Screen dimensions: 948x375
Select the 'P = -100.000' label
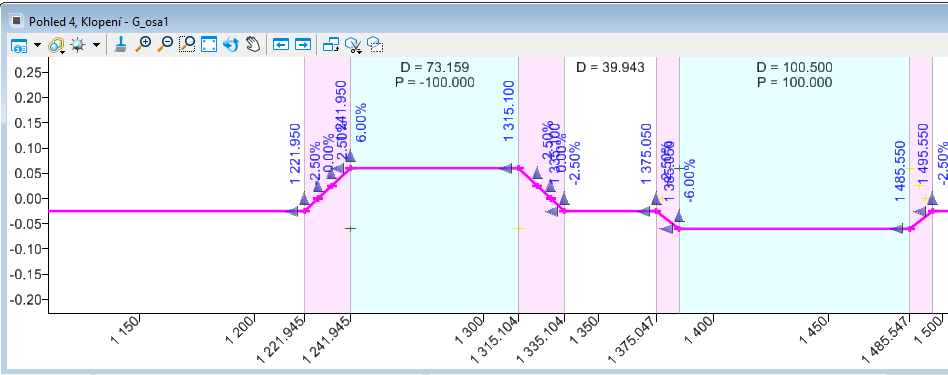[x=435, y=82]
